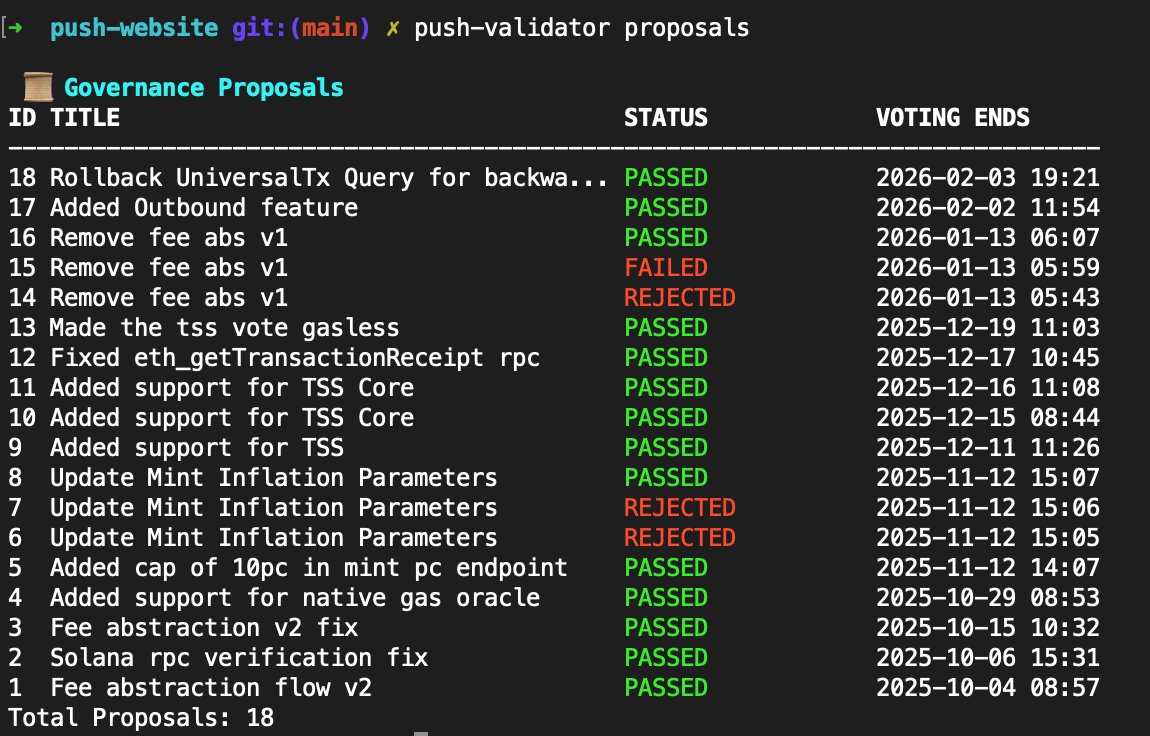Click 'Added support for TSS Core' in row 11
This screenshot has width=1150, height=736.
point(232,388)
